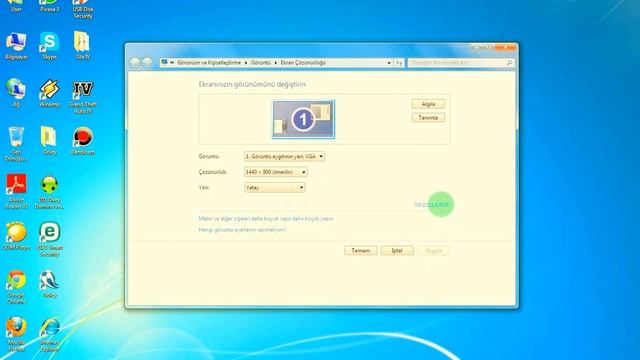This screenshot has height=360, width=640.
Task: Open the Çözünürlük resolution dropdown
Action: pos(276,172)
